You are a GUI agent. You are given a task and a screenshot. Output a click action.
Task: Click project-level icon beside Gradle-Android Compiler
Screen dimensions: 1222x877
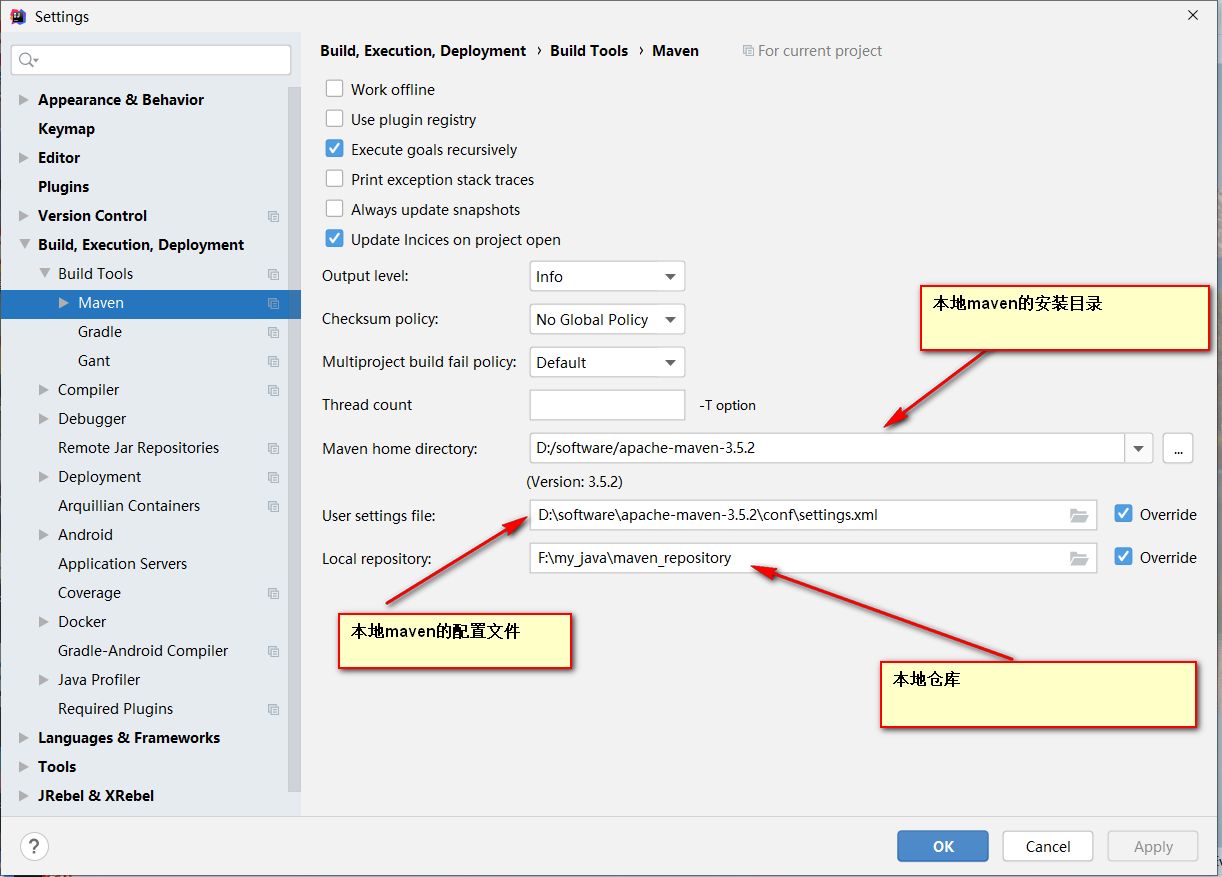274,651
